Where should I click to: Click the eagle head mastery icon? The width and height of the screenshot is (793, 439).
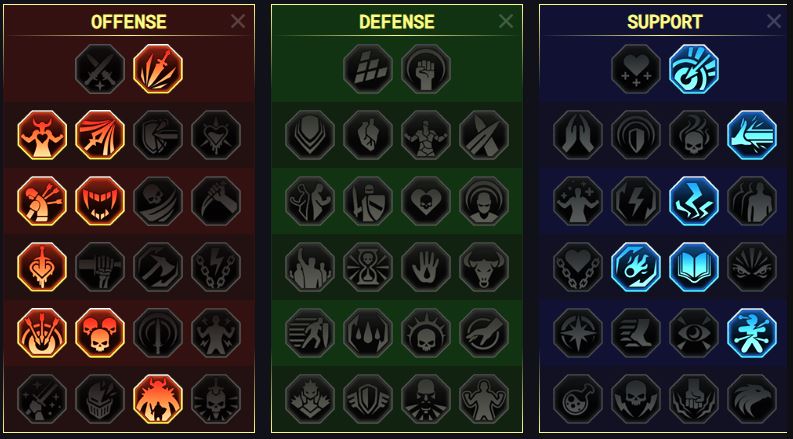tap(752, 399)
